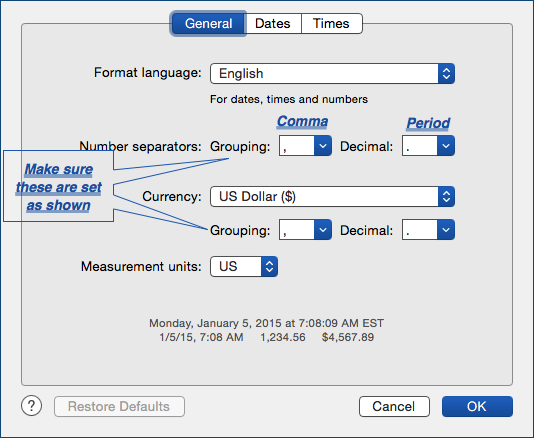Open the Number separators Decimal dropdown
This screenshot has height=438, width=534.
[428, 146]
